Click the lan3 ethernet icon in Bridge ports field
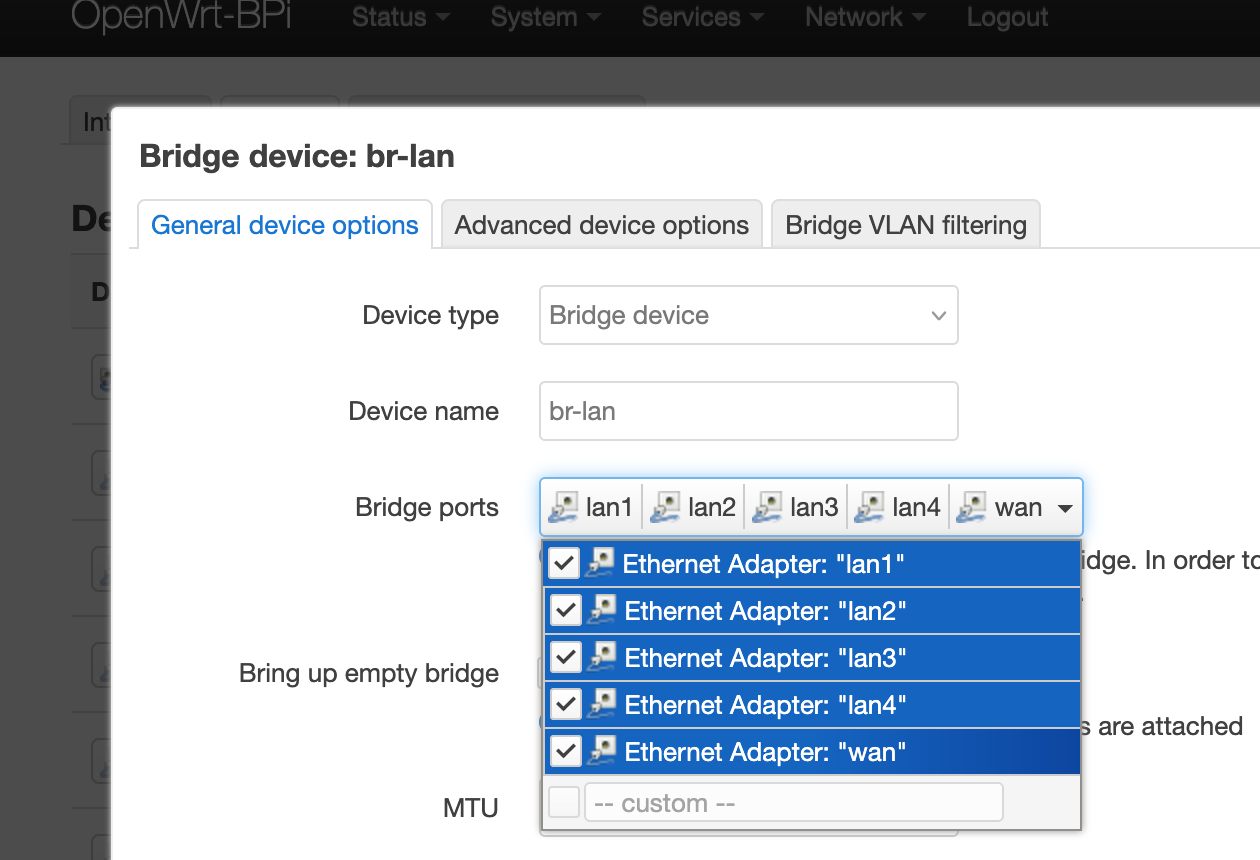The image size is (1260, 860). point(767,508)
